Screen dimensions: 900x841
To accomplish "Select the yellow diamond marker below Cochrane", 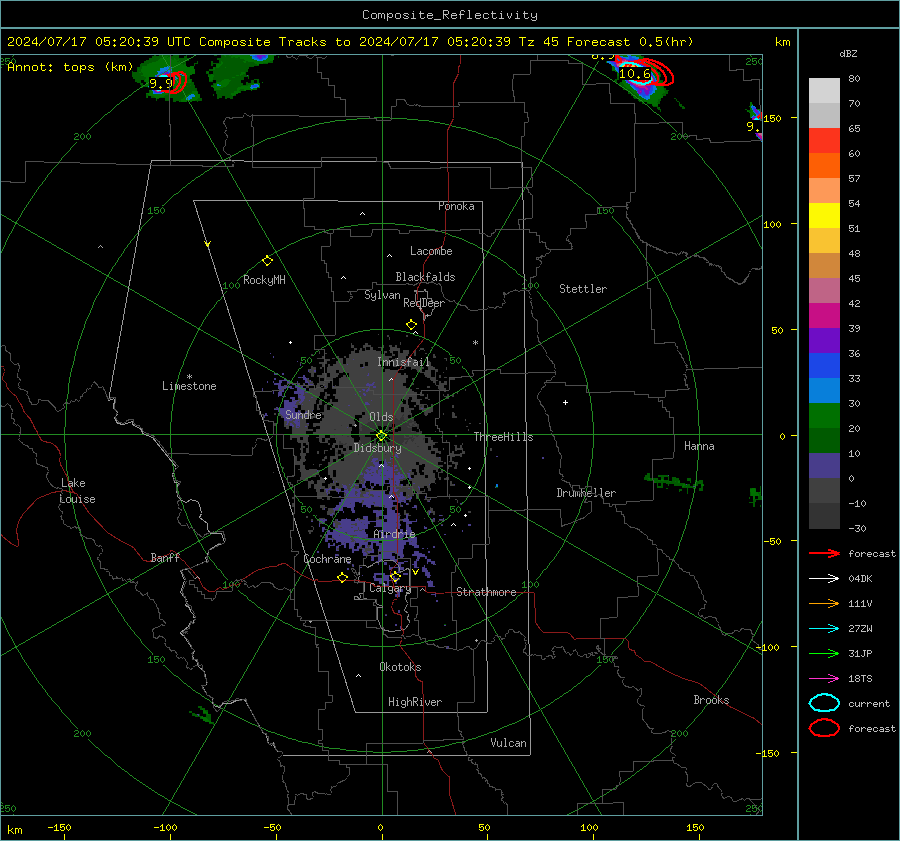I will tap(343, 577).
